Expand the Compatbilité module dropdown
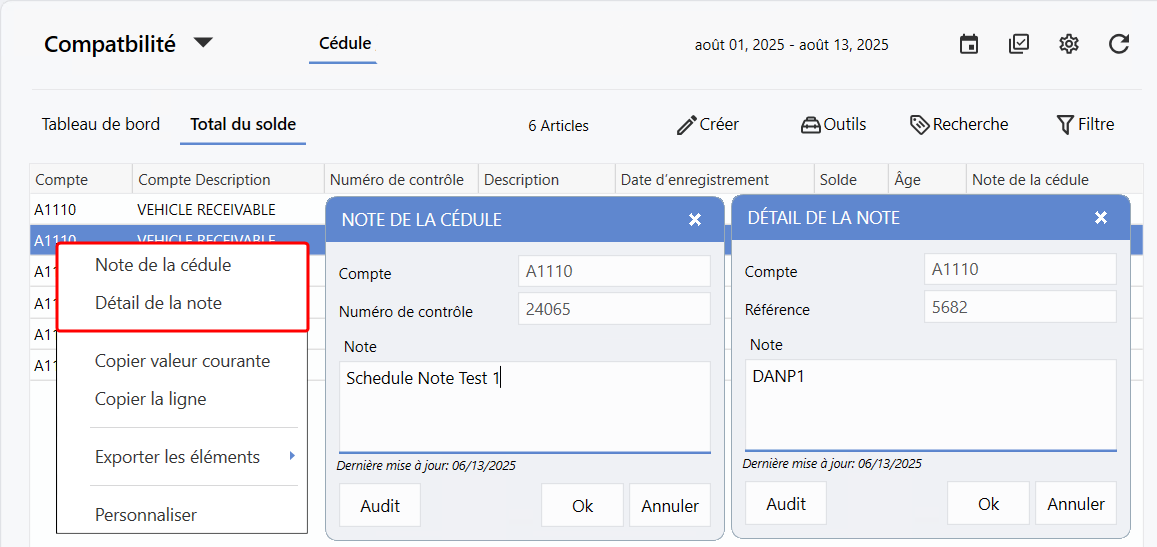 coord(203,43)
